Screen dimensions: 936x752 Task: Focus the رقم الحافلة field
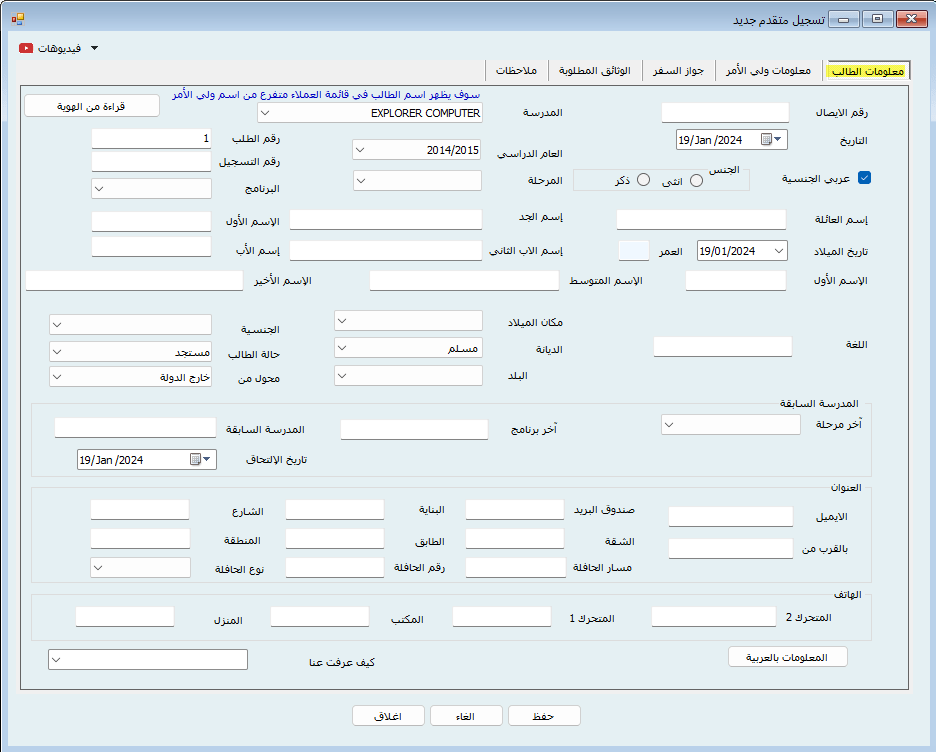335,568
